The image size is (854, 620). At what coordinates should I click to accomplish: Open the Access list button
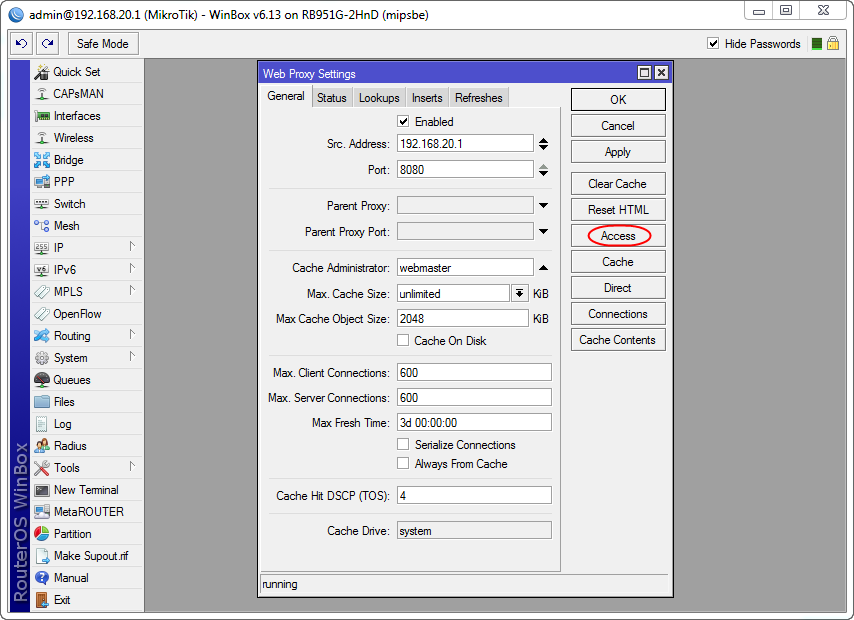[x=618, y=236]
